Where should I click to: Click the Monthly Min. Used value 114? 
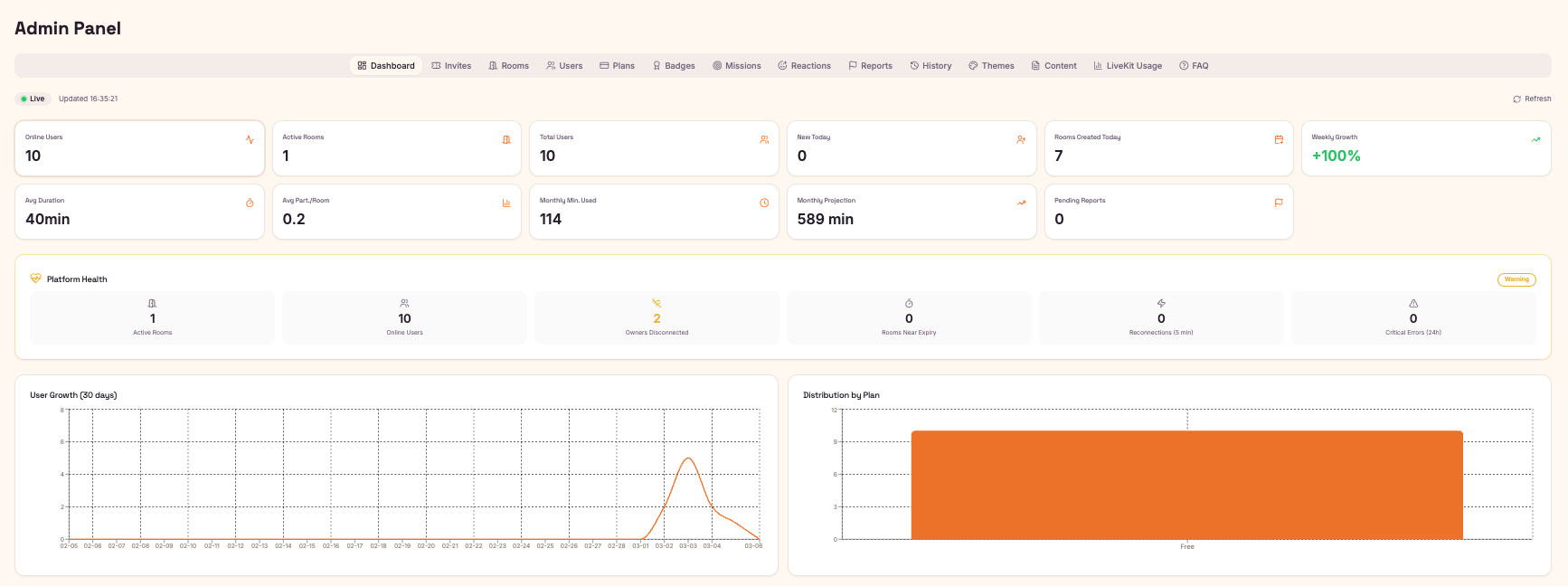(x=550, y=219)
